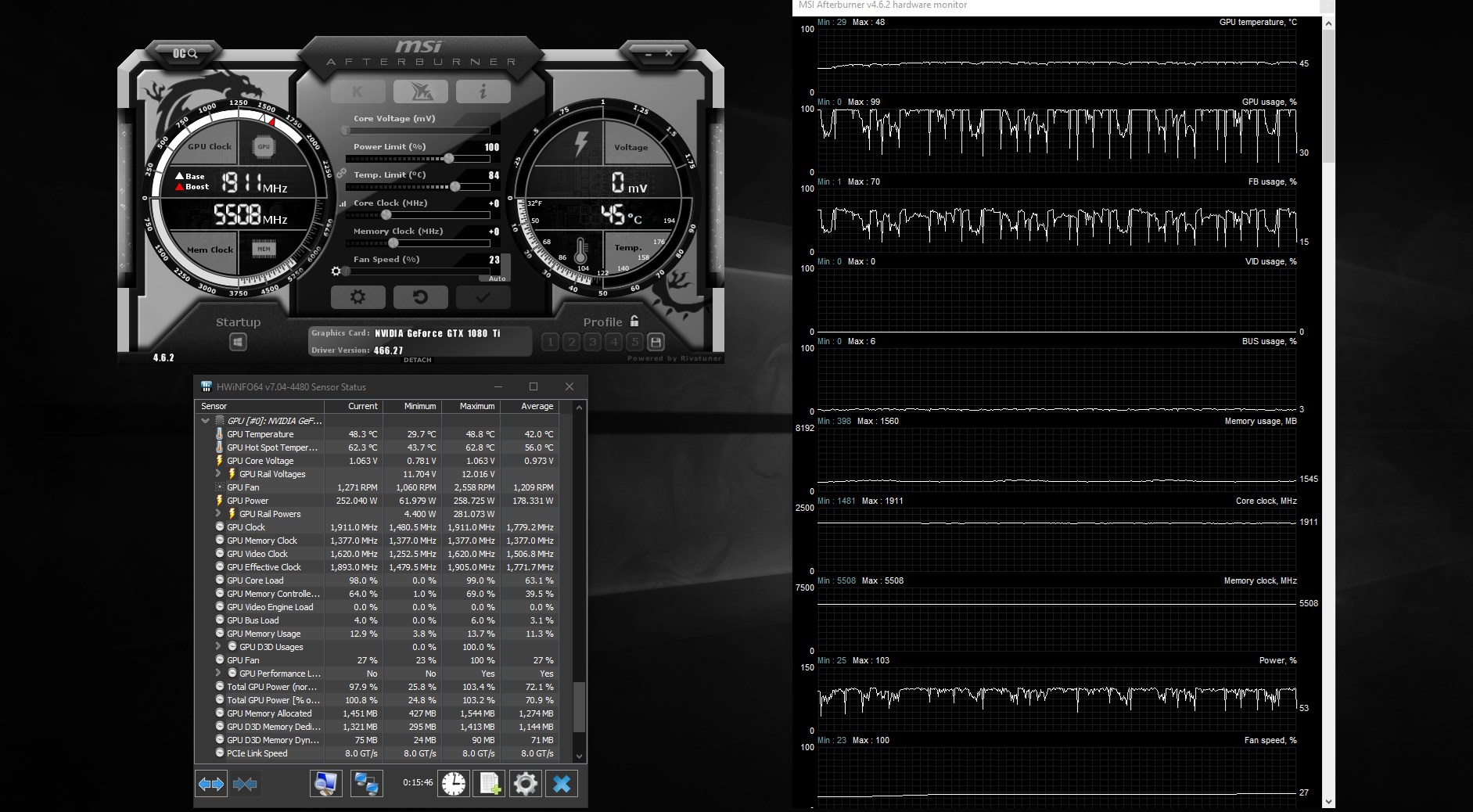Click the MEM chip icon in gauge
This screenshot has height=812, width=1473.
tap(264, 250)
